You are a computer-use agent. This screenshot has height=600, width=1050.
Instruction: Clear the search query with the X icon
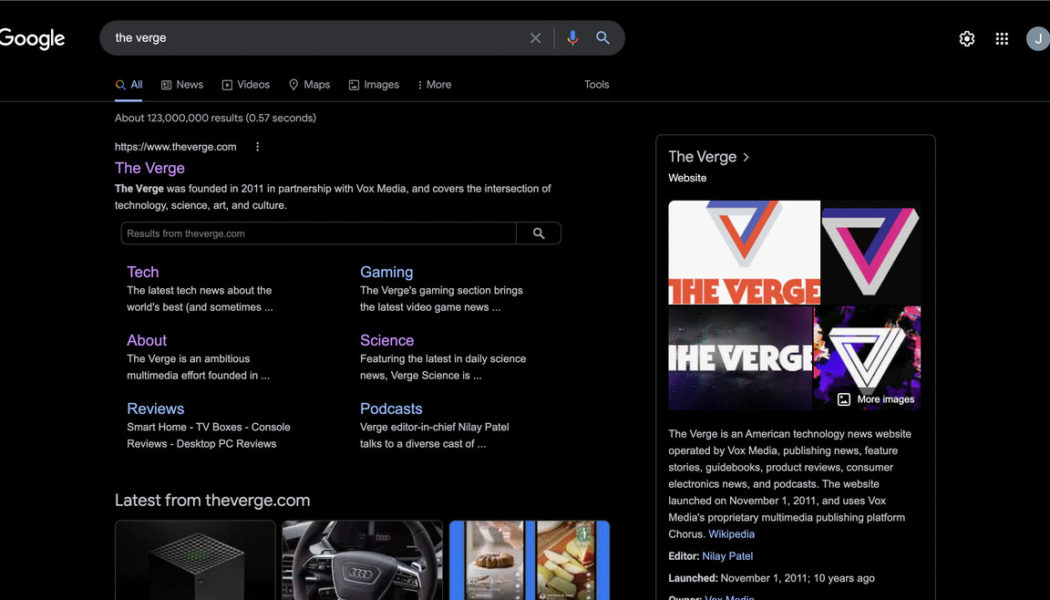(x=535, y=37)
